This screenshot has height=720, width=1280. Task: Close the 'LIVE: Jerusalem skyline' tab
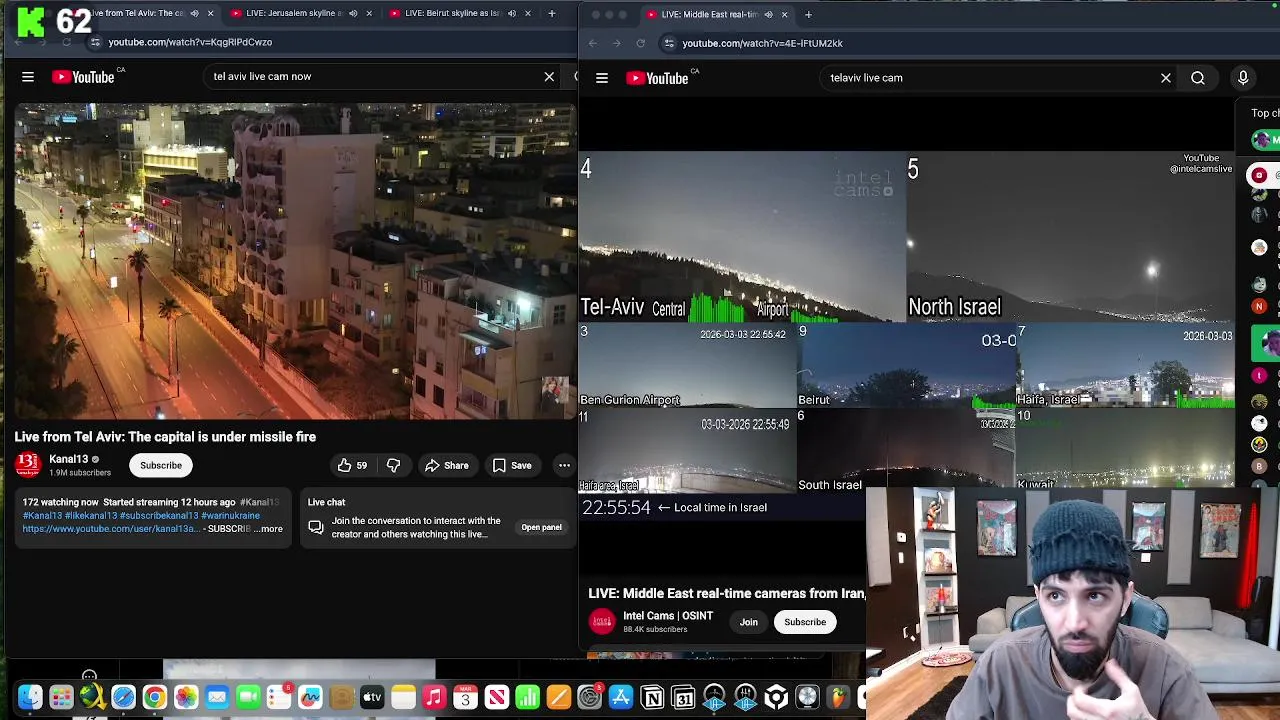pyautogui.click(x=369, y=13)
